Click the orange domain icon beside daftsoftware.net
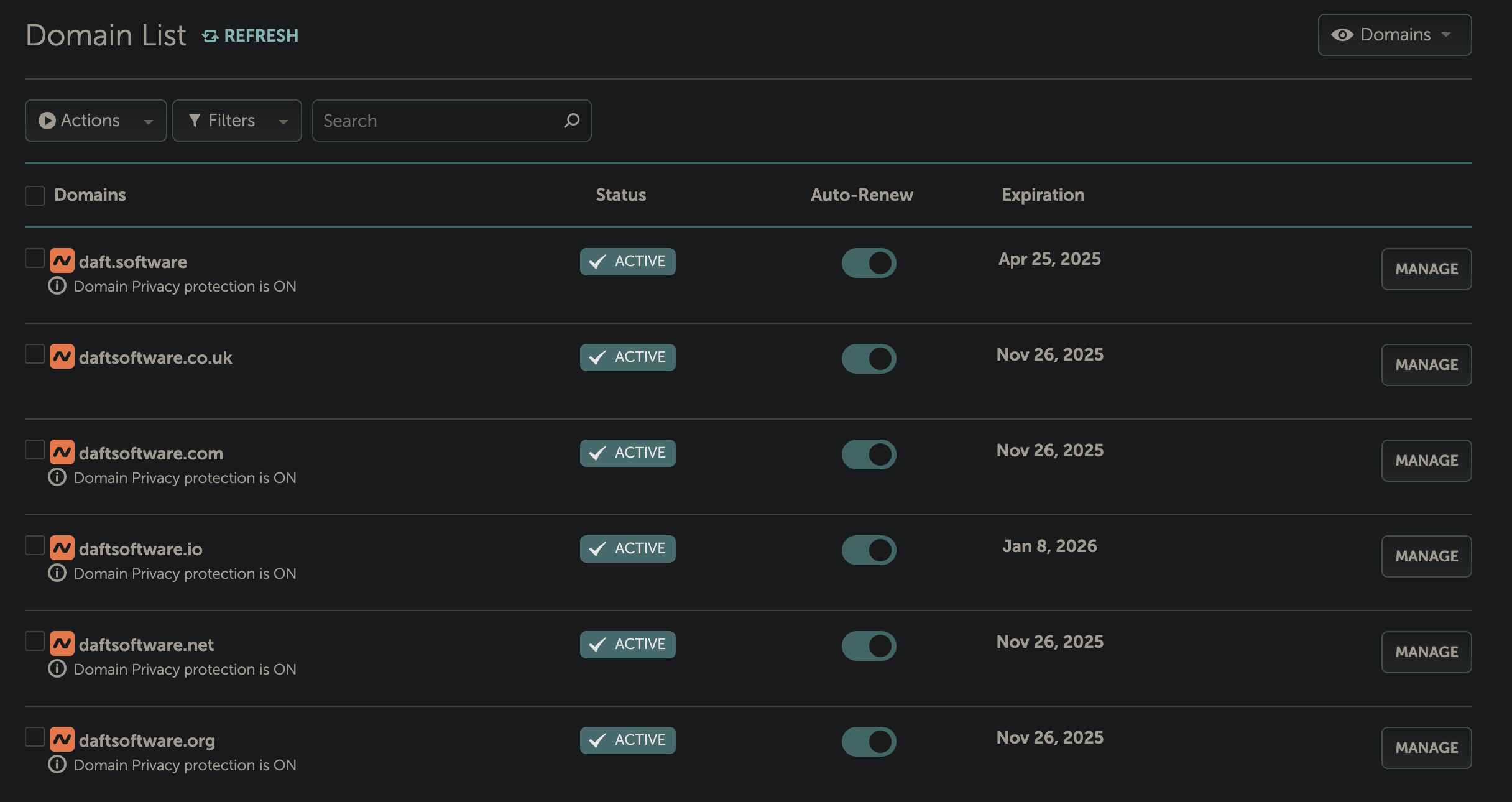The width and height of the screenshot is (1512, 802). click(x=63, y=644)
